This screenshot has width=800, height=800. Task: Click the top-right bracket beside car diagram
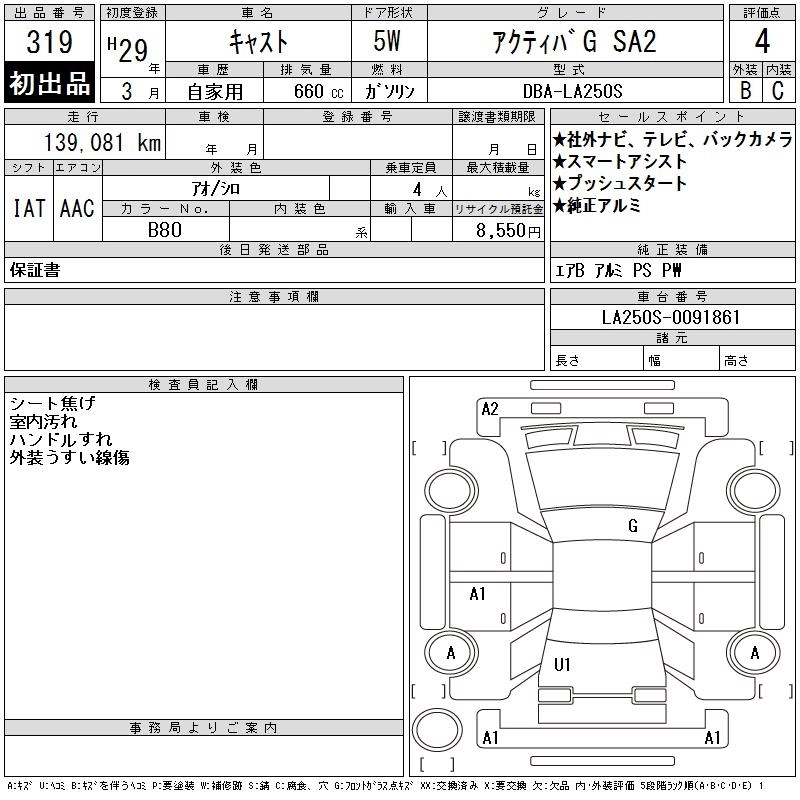coord(776,448)
